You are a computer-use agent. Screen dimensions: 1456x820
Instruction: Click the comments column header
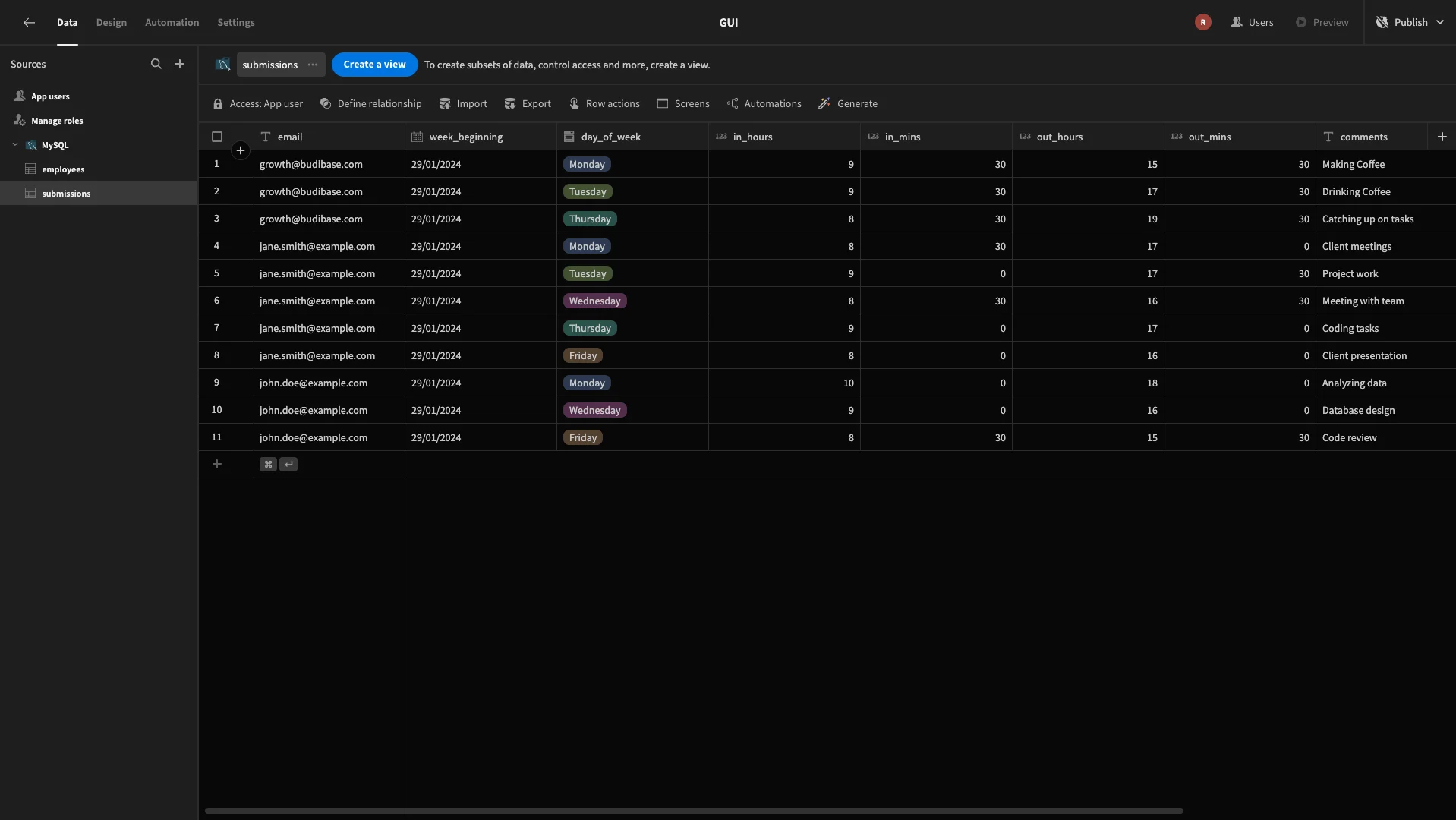1372,137
